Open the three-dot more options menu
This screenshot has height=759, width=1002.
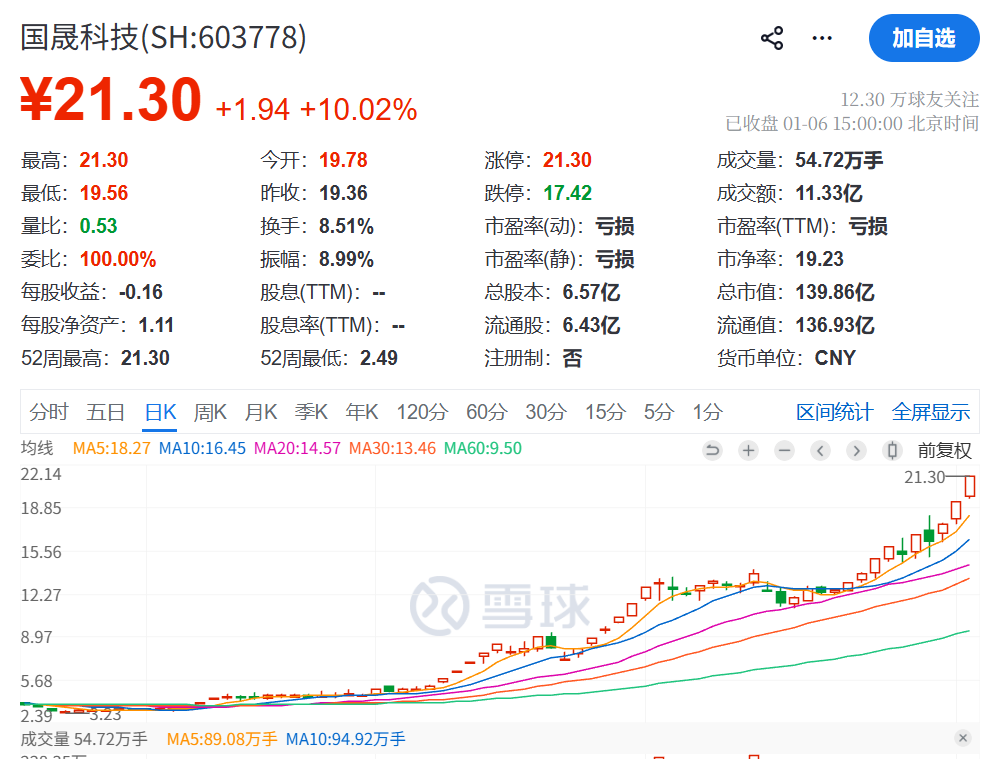[x=822, y=38]
